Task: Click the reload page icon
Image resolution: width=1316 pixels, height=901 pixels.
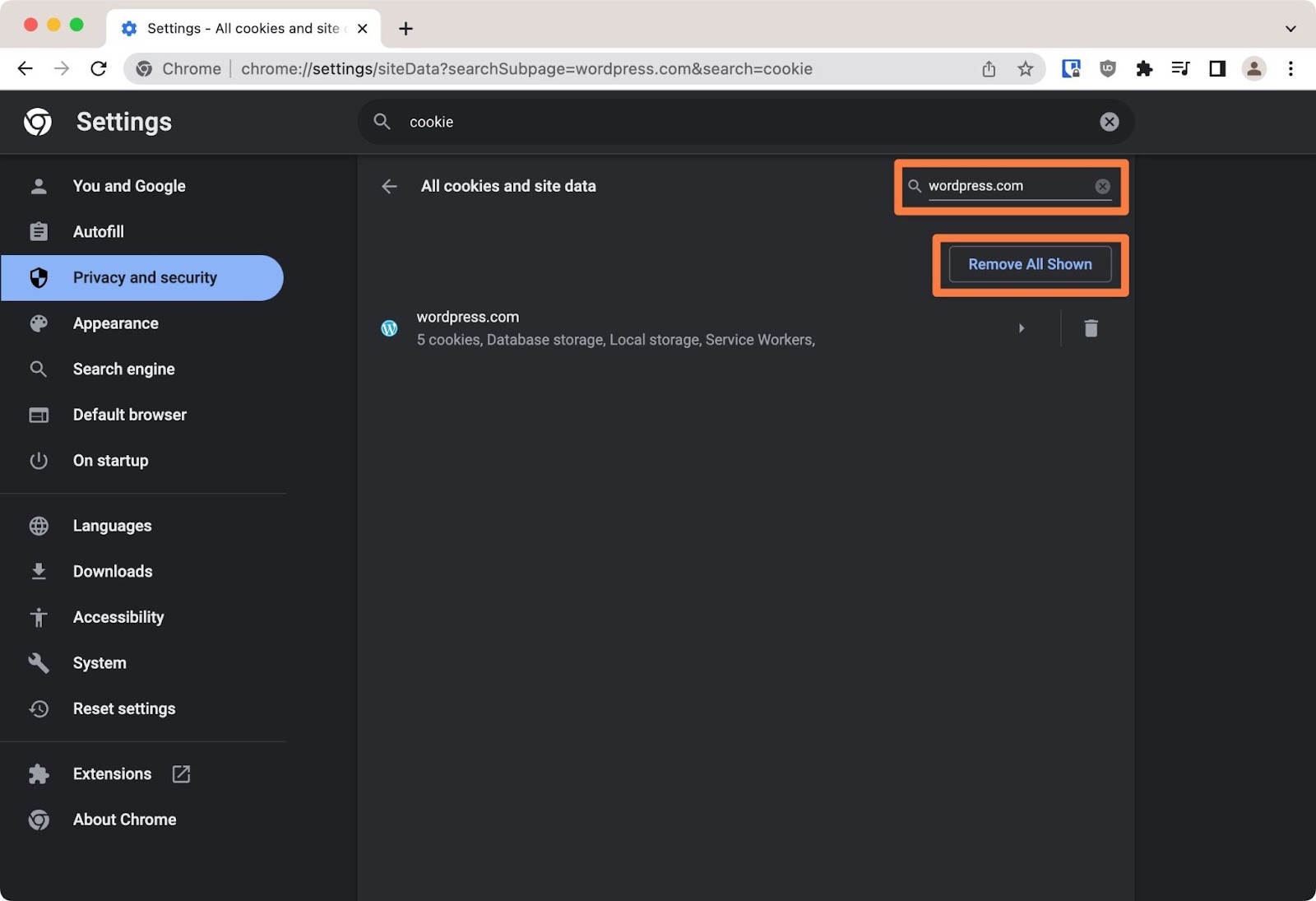Action: click(99, 68)
